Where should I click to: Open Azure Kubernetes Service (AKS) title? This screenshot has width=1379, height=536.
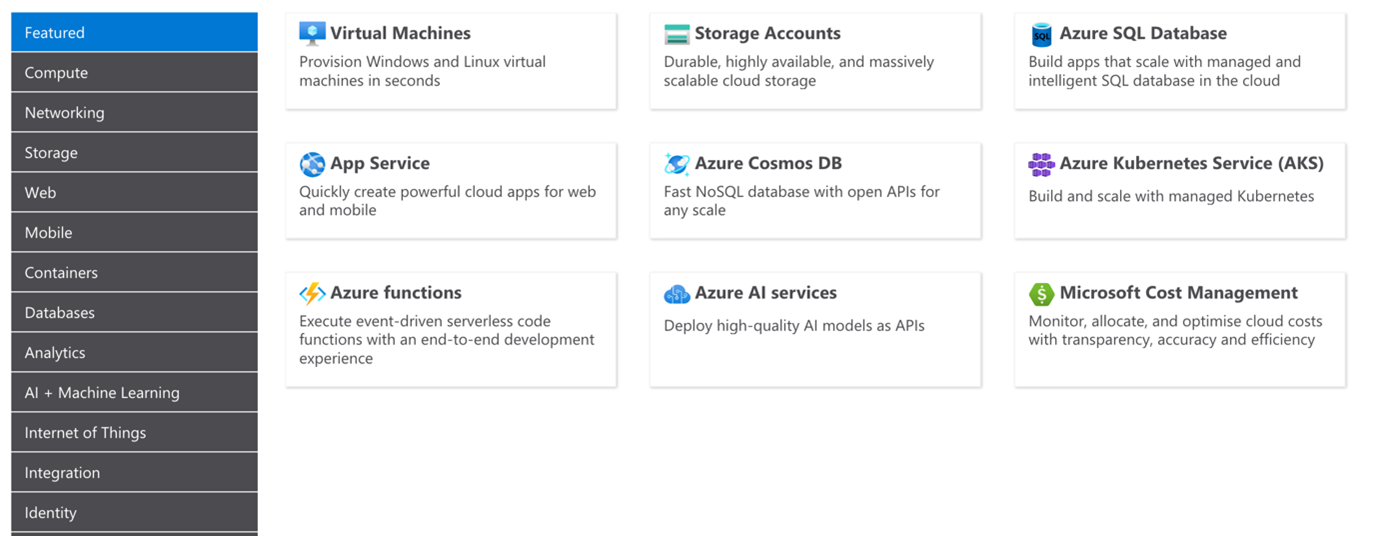(x=1191, y=163)
